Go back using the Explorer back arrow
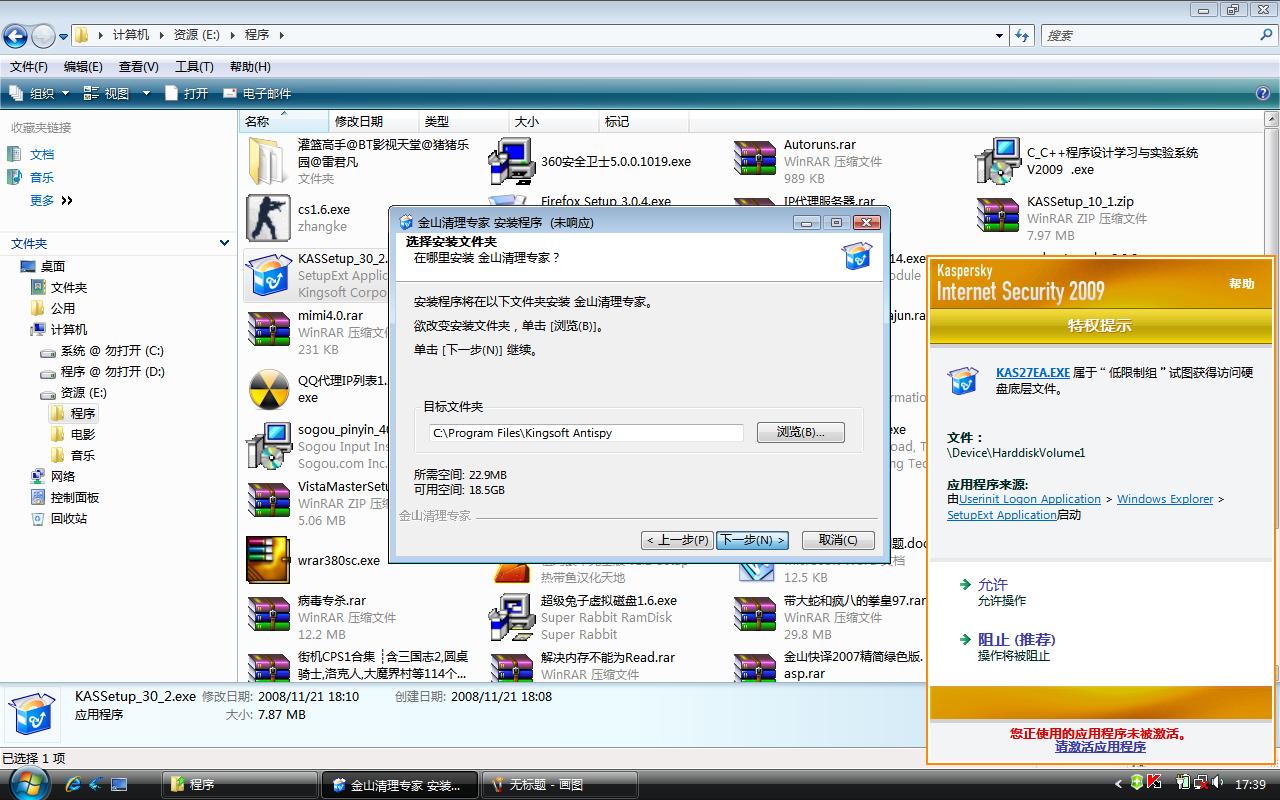1280x800 pixels. 15,36
